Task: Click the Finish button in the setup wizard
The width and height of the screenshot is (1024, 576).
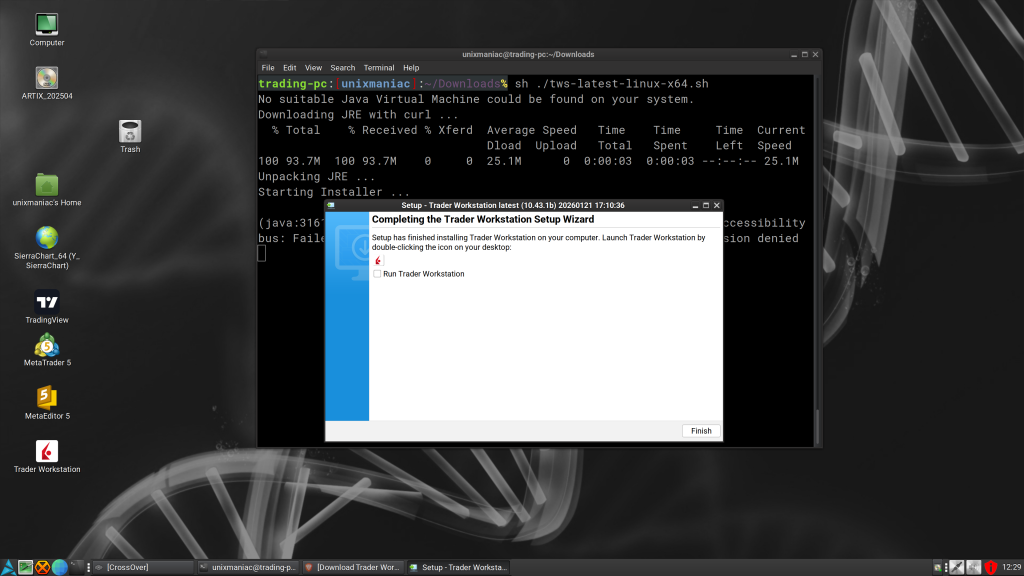Action: pos(700,430)
